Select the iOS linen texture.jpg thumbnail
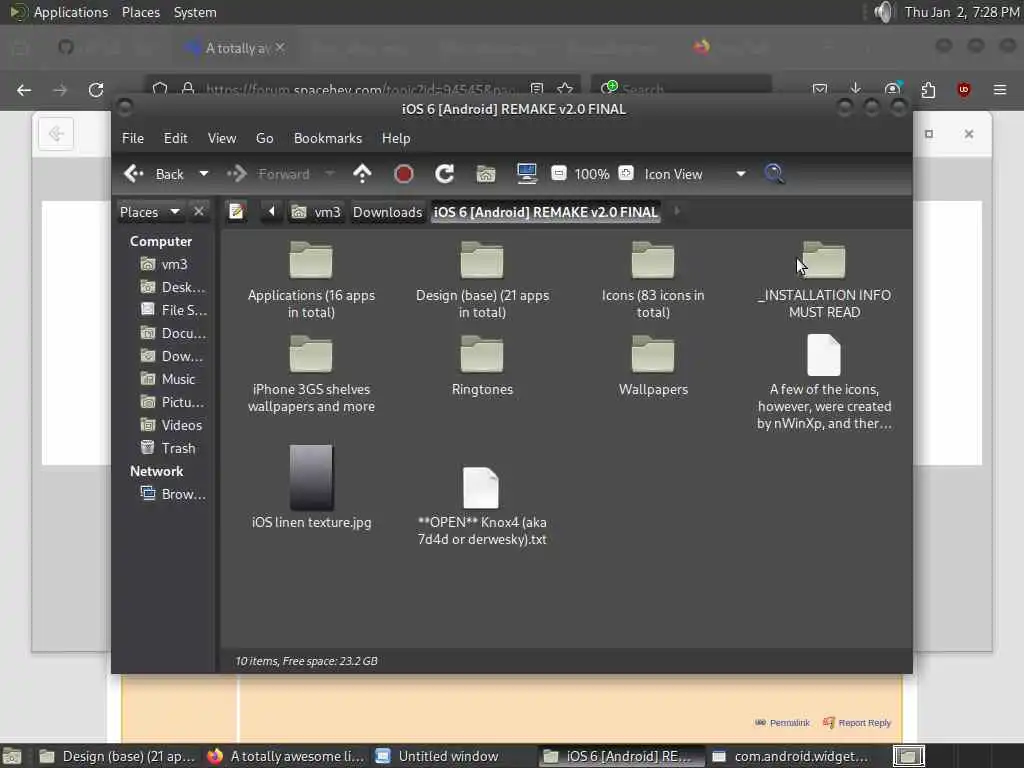1024x768 pixels. [x=311, y=477]
